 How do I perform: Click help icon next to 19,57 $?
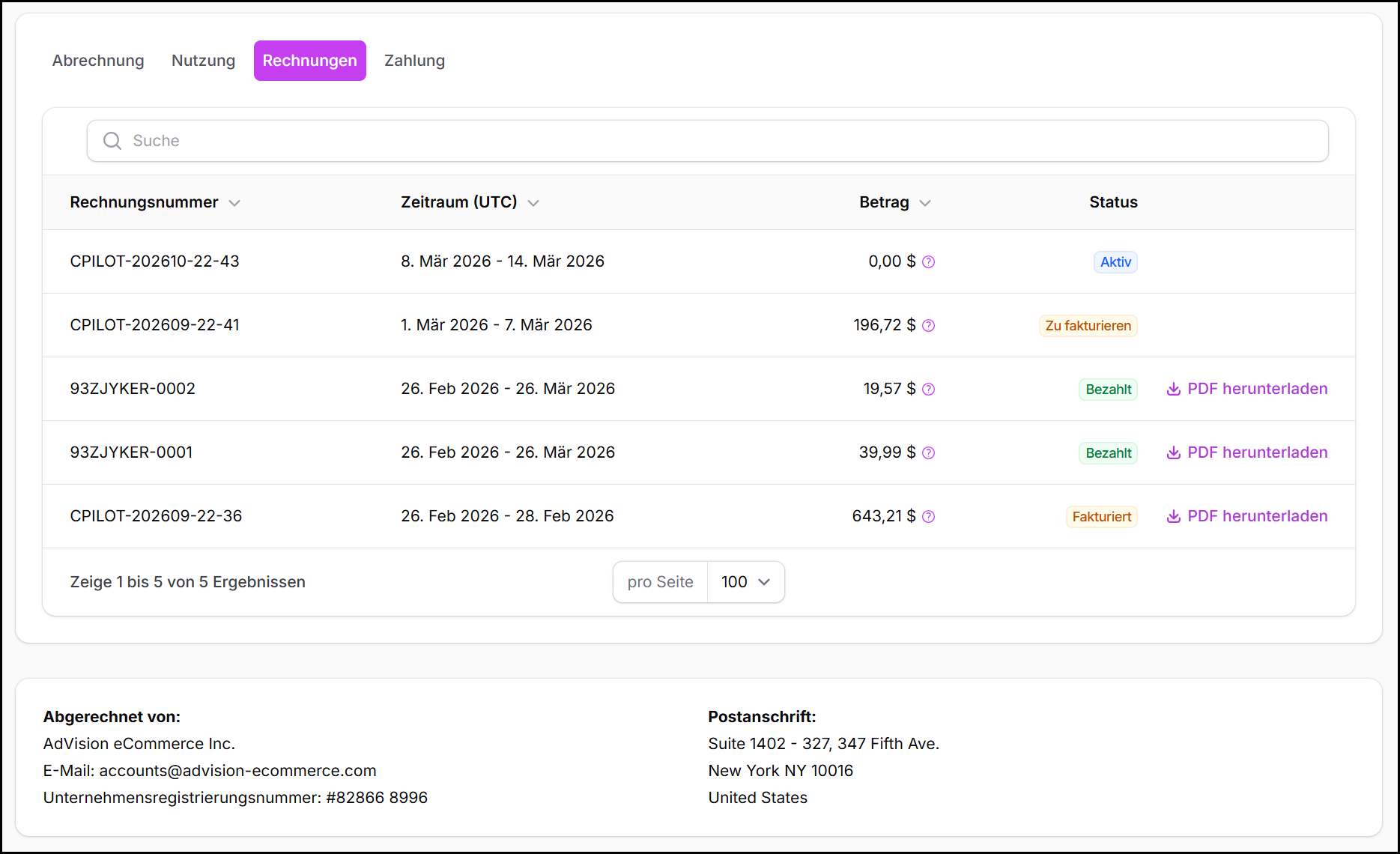[928, 390]
